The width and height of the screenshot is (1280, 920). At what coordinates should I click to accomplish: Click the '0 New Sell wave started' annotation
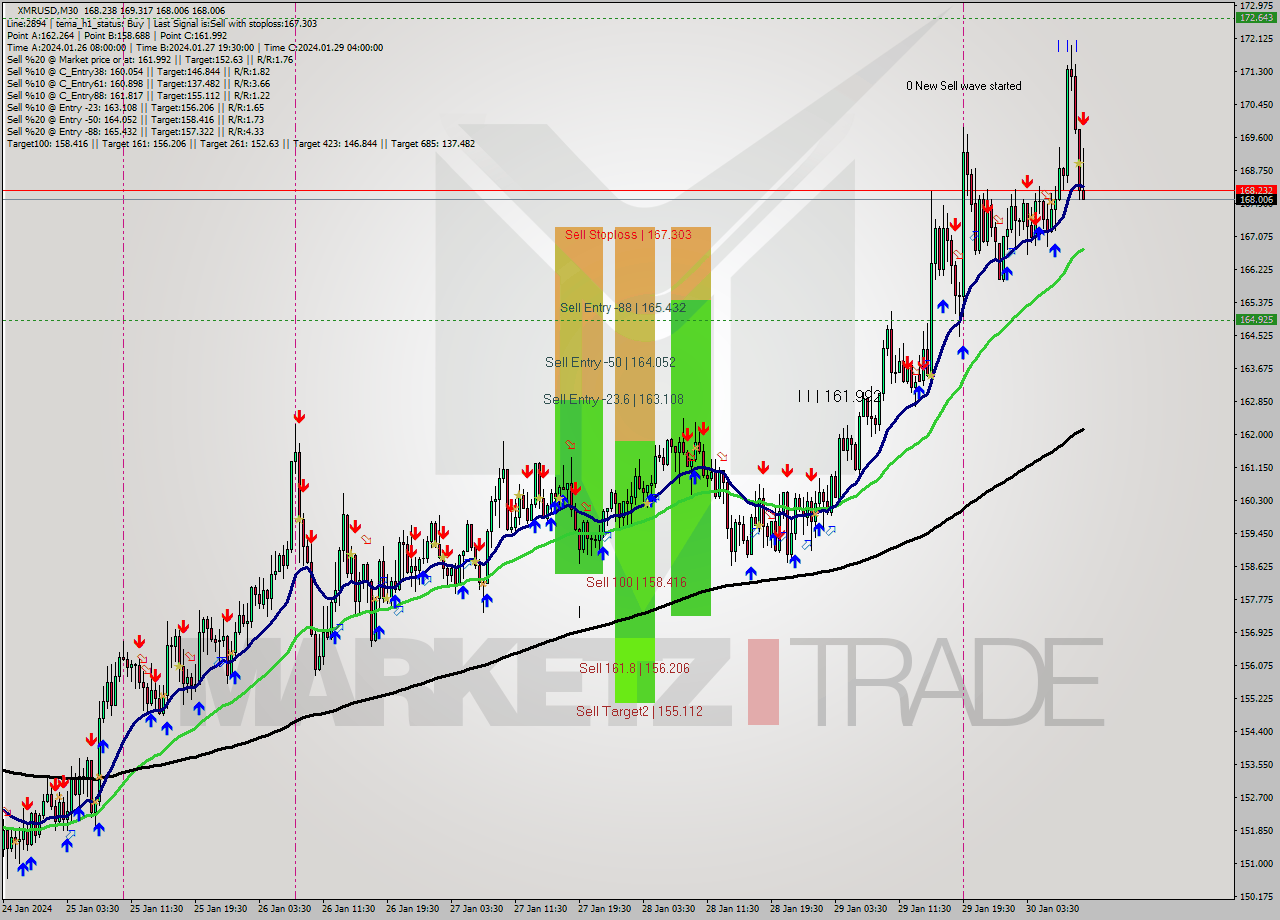tap(964, 86)
